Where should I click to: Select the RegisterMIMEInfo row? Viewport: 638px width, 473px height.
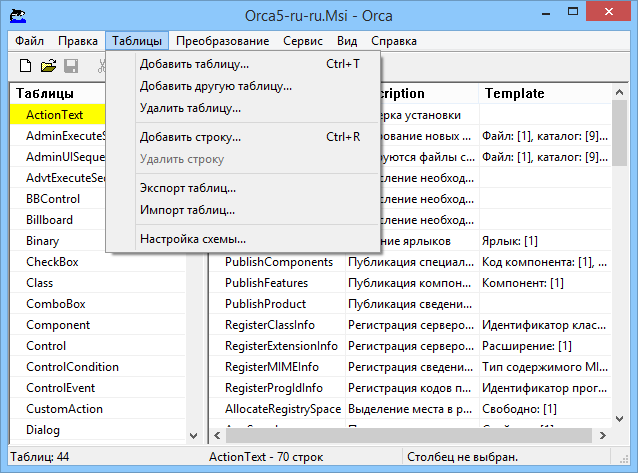click(410, 367)
